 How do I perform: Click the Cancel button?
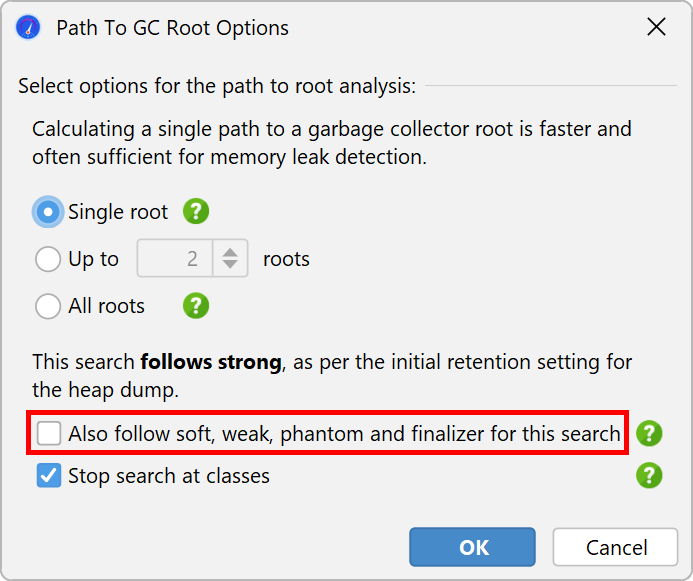616,547
